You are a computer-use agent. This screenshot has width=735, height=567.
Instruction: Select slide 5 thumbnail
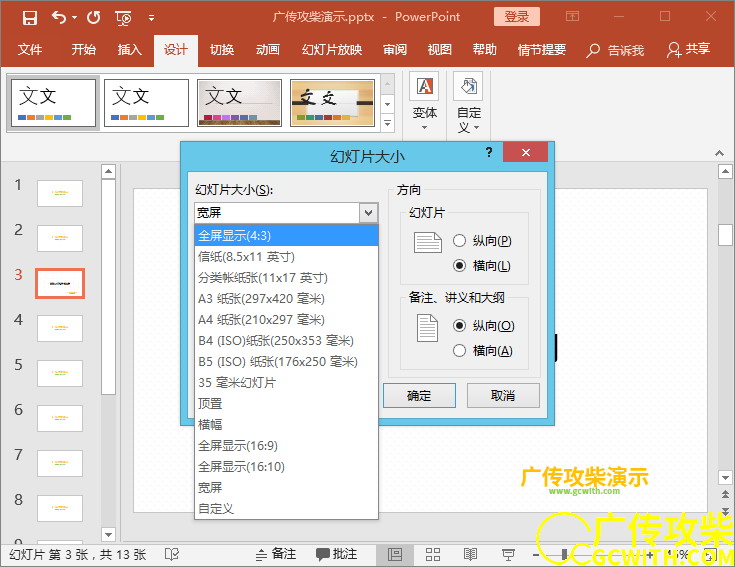point(60,373)
